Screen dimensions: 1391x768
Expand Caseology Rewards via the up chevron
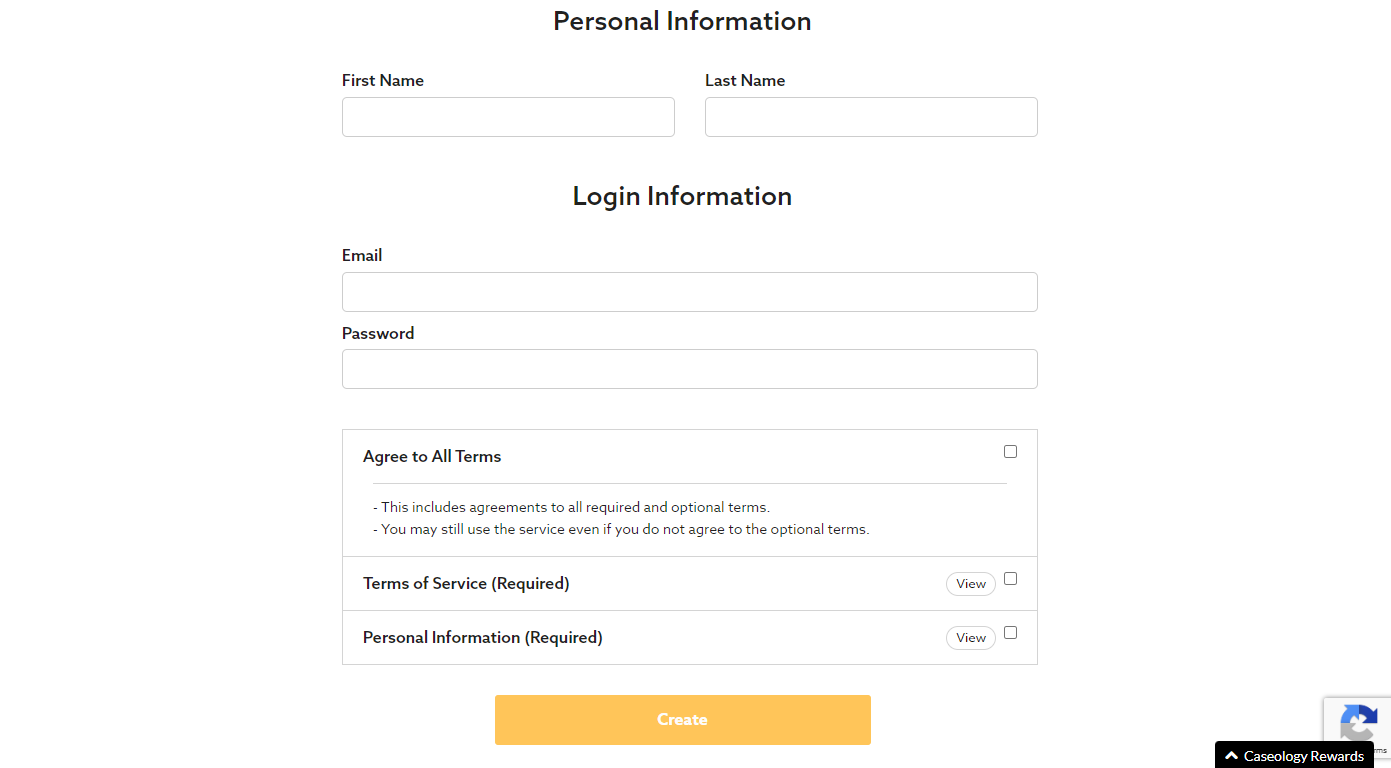click(1232, 756)
